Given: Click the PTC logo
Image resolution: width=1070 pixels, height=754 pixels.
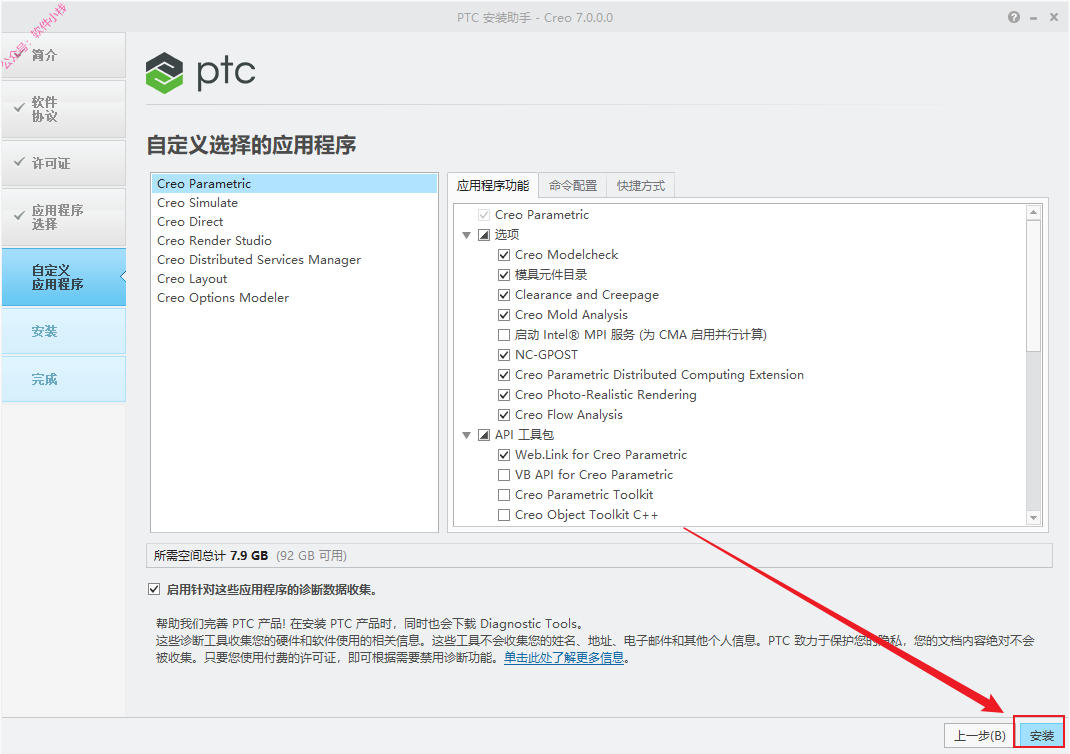Looking at the screenshot, I should [201, 72].
